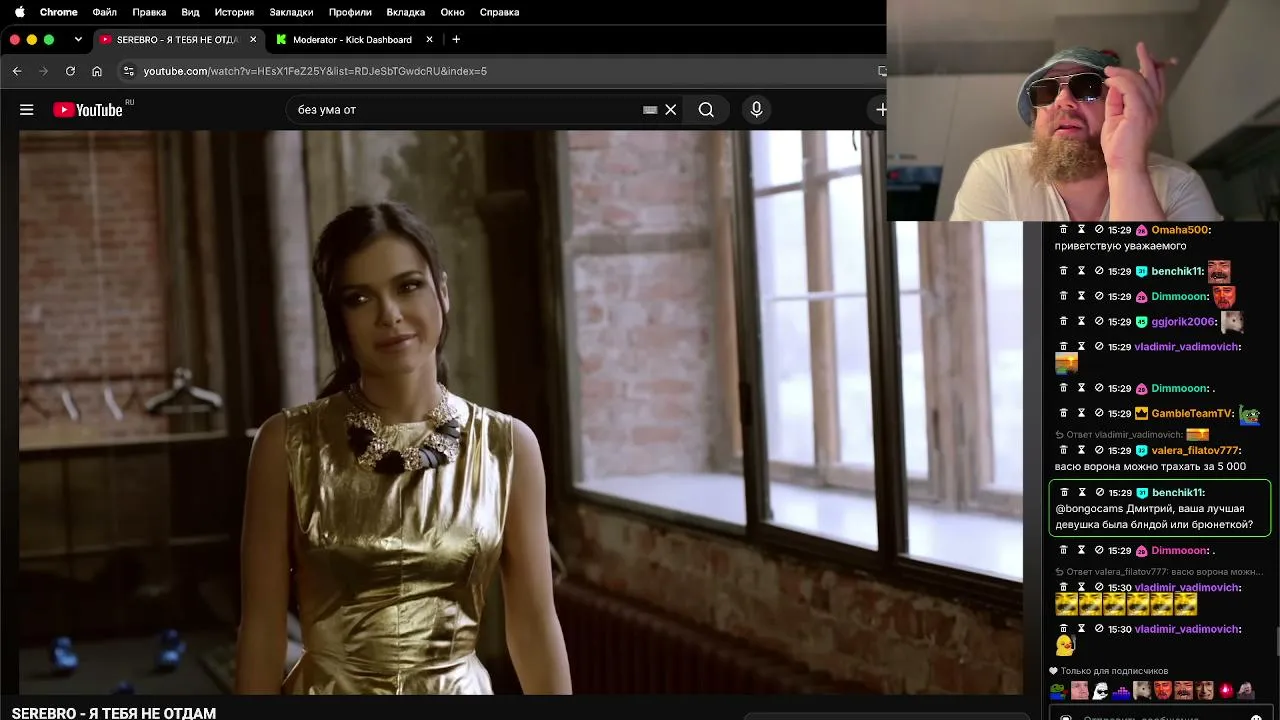Image resolution: width=1280 pixels, height=720 pixels.
Task: Delete benchik11's @bongocams message
Action: [1064, 493]
